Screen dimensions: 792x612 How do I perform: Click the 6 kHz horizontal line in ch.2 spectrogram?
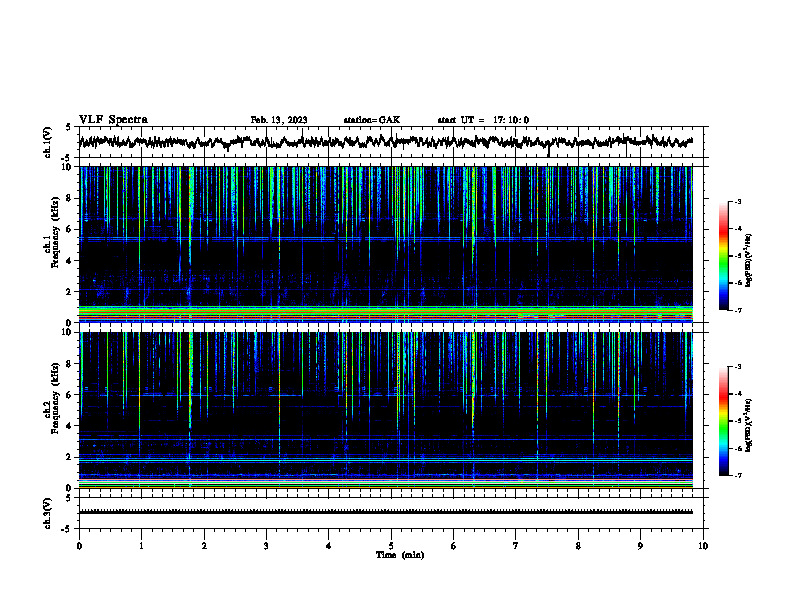tap(385, 395)
